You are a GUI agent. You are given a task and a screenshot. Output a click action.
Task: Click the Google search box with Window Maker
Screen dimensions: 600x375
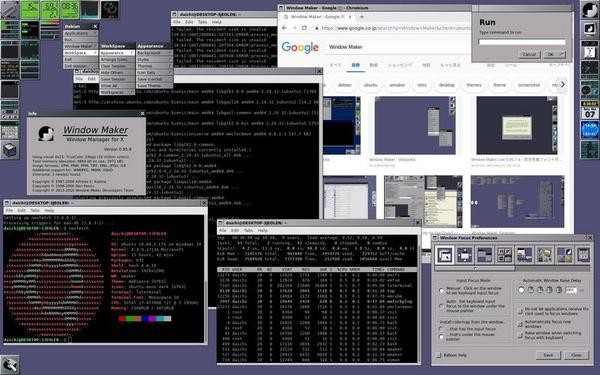pyautogui.click(x=398, y=47)
